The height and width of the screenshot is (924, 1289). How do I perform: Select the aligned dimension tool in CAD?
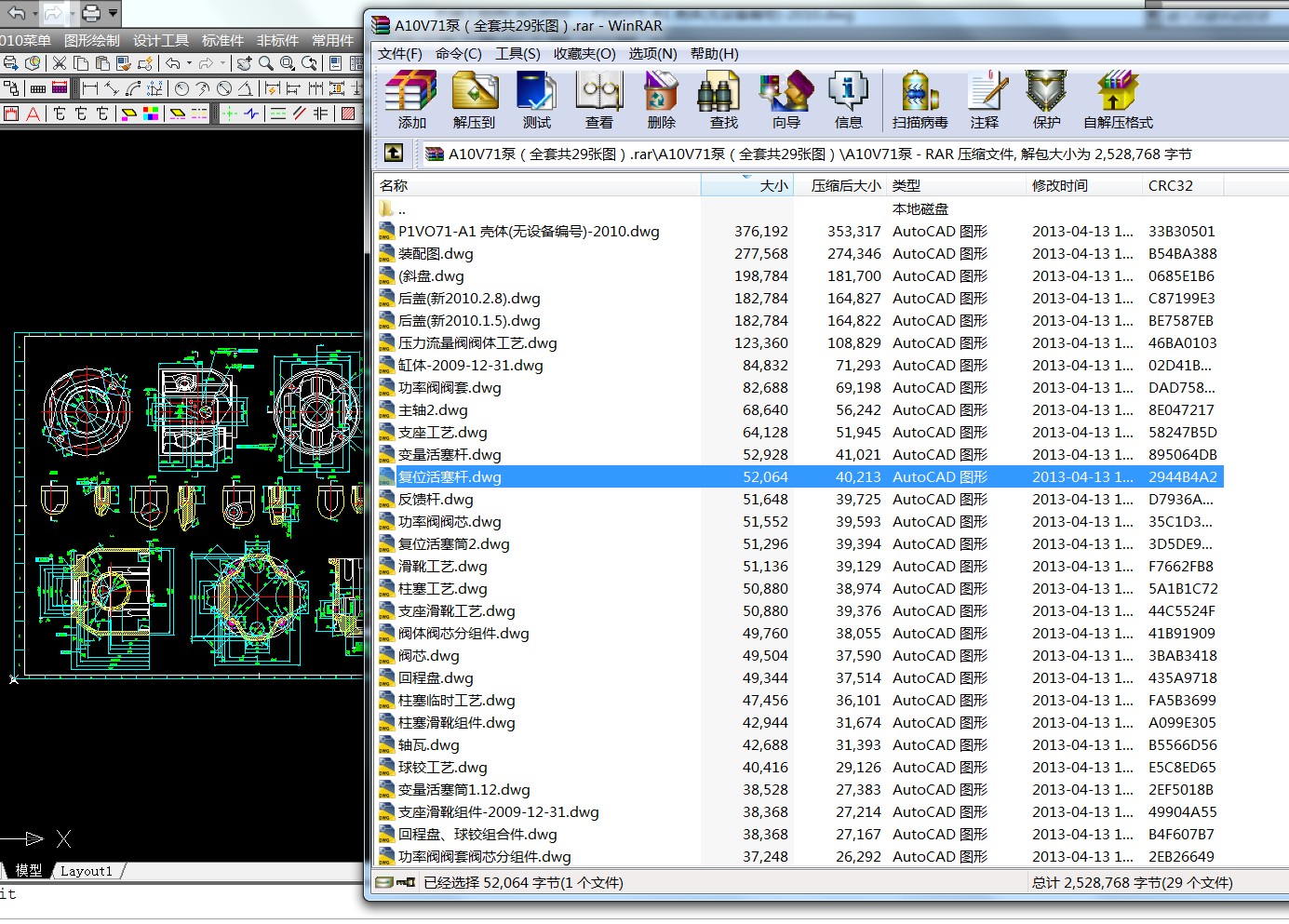tap(112, 88)
